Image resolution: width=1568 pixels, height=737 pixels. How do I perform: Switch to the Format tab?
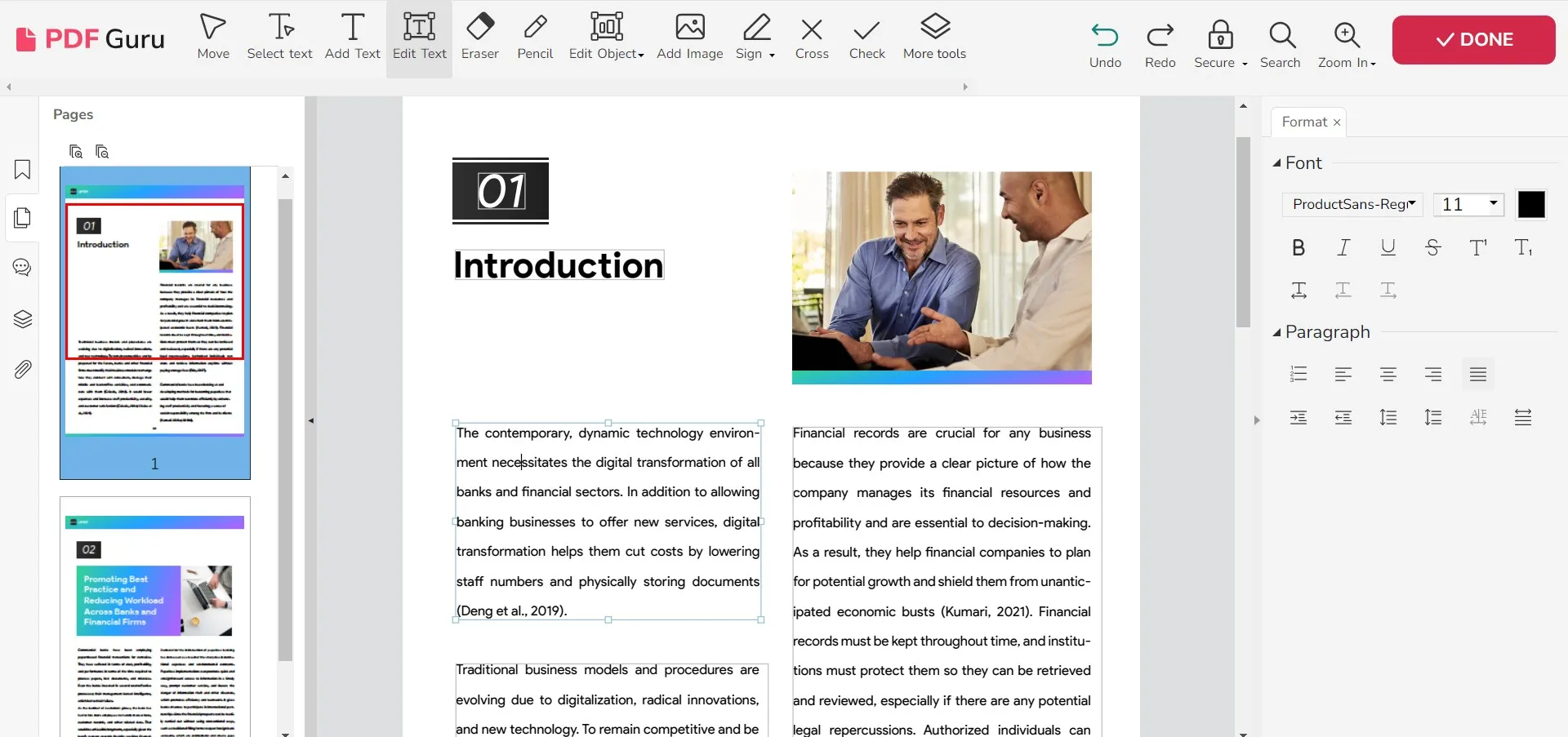click(1303, 122)
